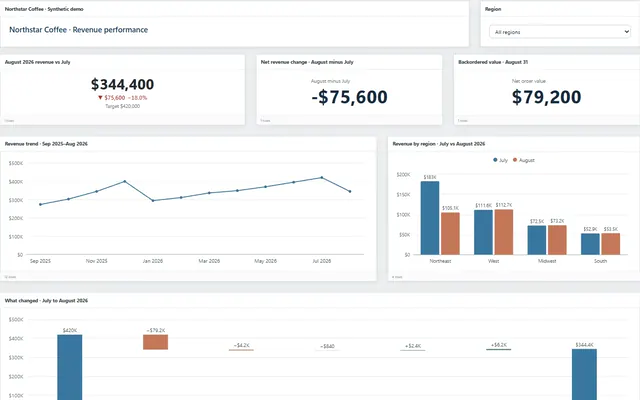The height and width of the screenshot is (400, 640).
Task: Click 'Net revenue change · August minus July' title
Action: [307, 62]
